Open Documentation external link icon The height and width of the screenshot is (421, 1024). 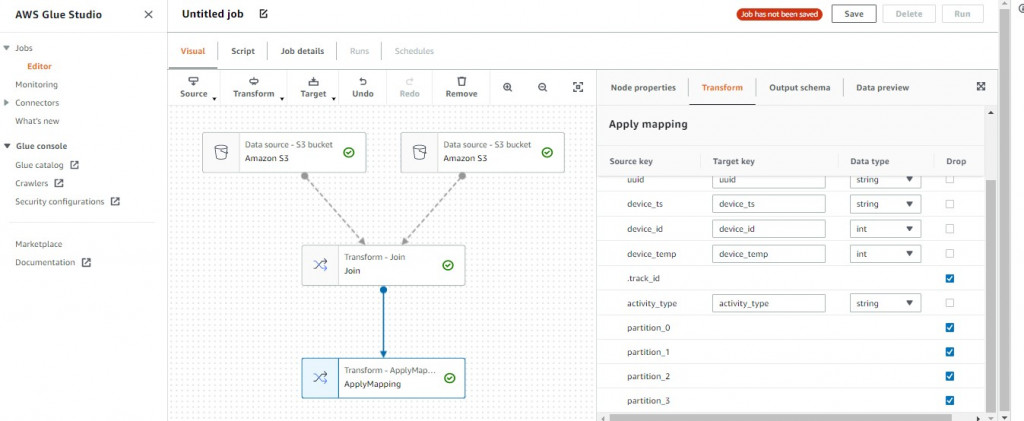(86, 262)
